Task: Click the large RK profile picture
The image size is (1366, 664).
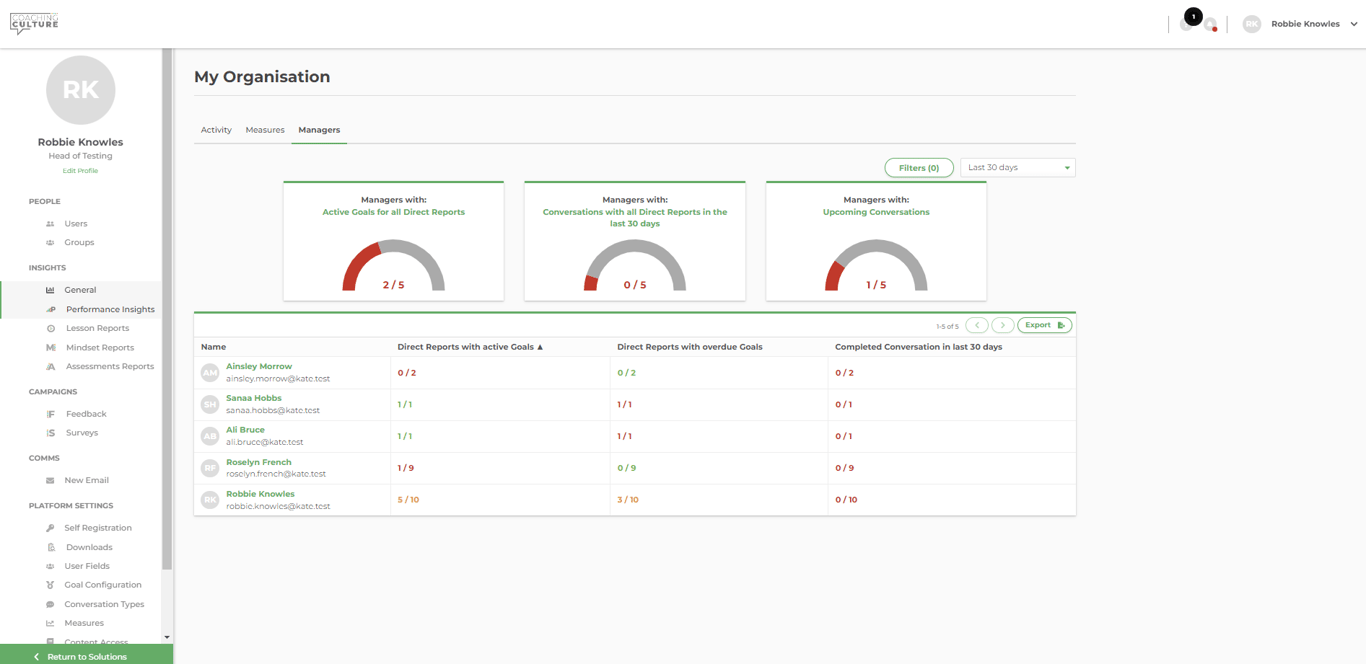Action: click(80, 90)
